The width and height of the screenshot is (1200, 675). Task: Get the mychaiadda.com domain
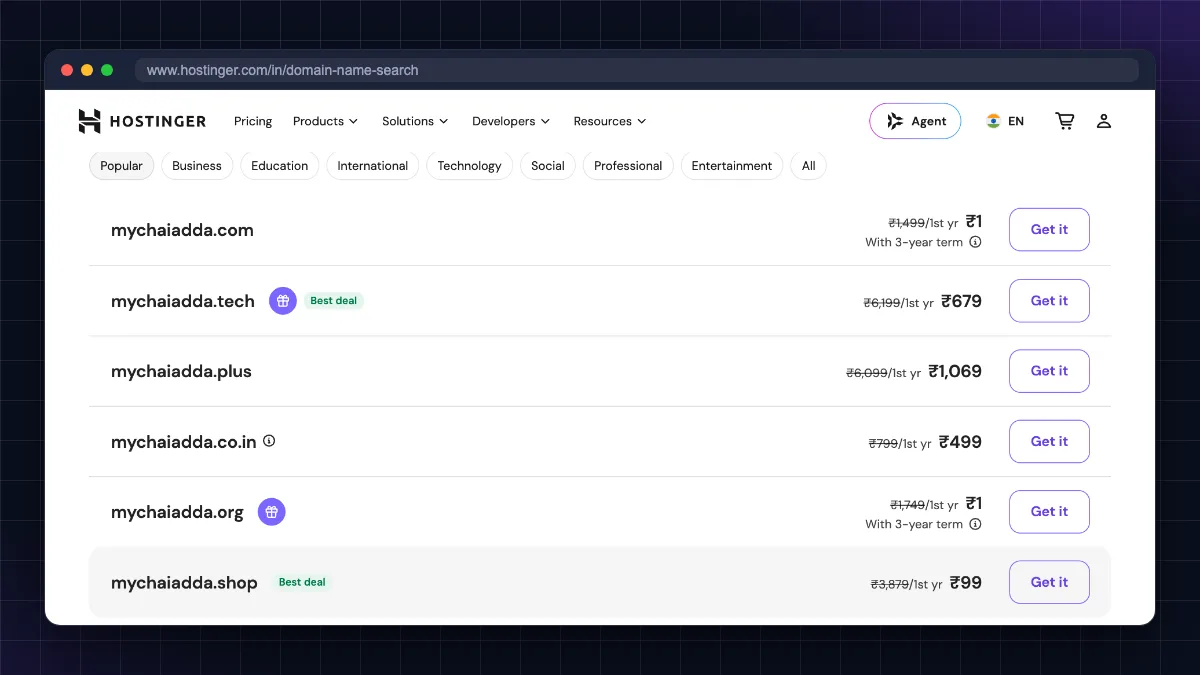pos(1049,230)
